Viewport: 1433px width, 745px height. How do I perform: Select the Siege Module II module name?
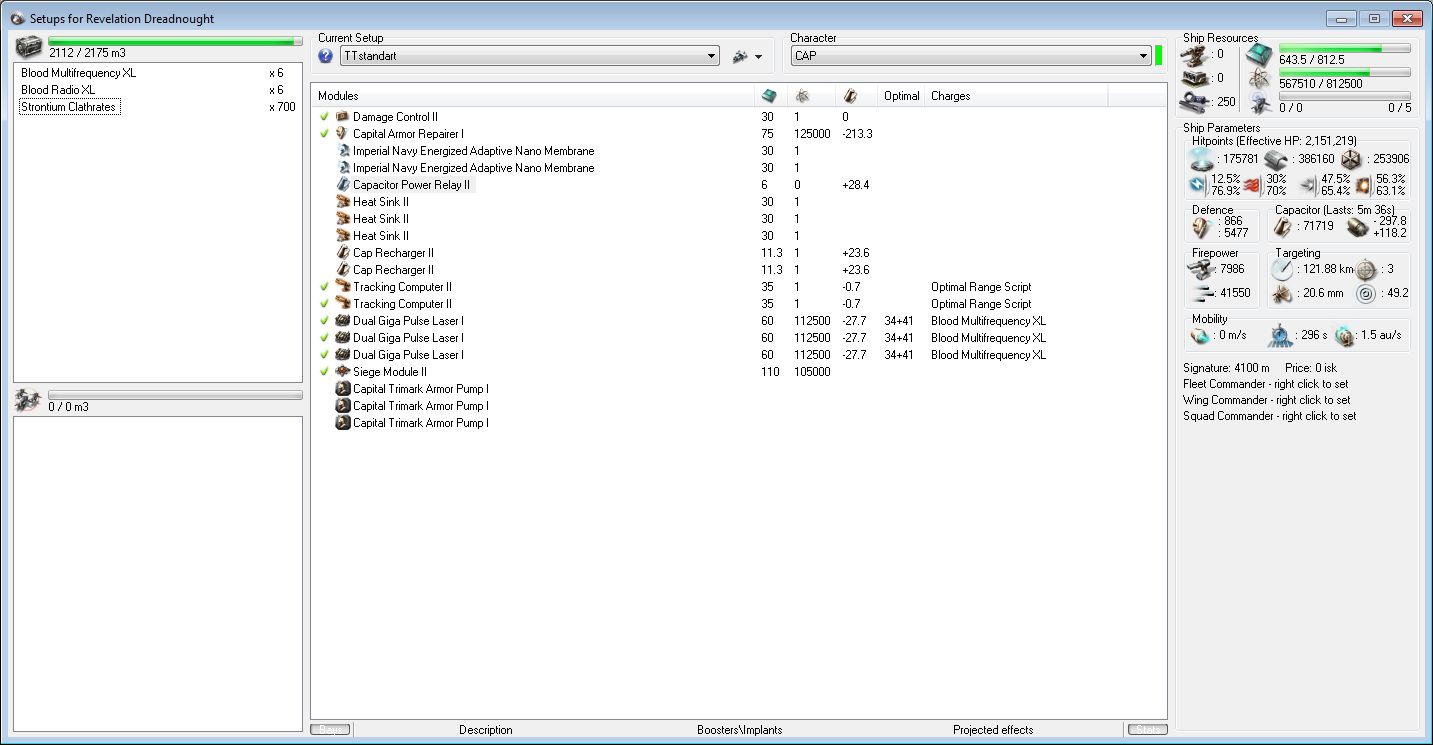pyautogui.click(x=390, y=372)
